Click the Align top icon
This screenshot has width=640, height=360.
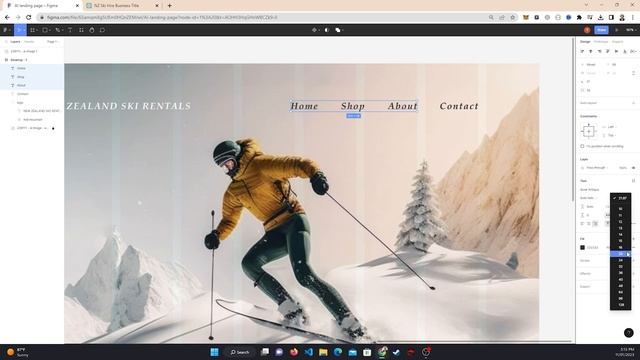click(608, 51)
